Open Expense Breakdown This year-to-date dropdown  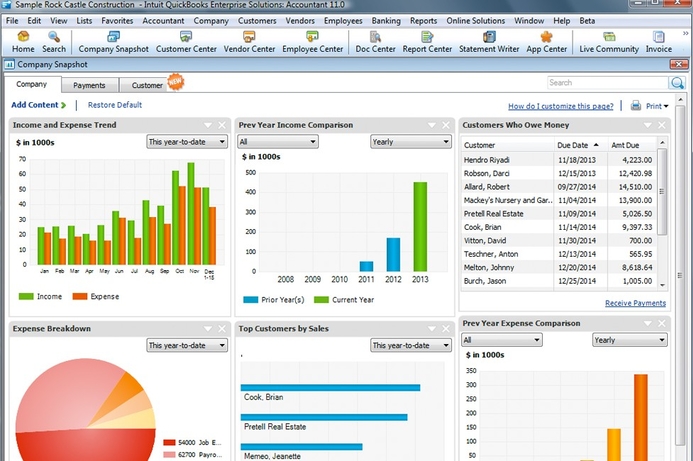(x=187, y=345)
